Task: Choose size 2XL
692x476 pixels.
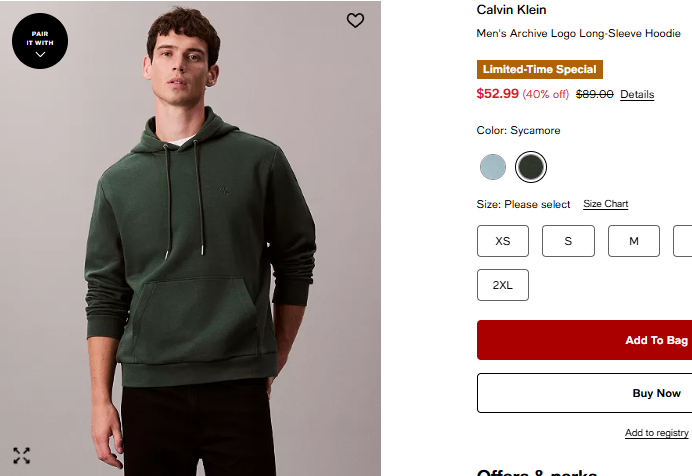Action: [503, 285]
